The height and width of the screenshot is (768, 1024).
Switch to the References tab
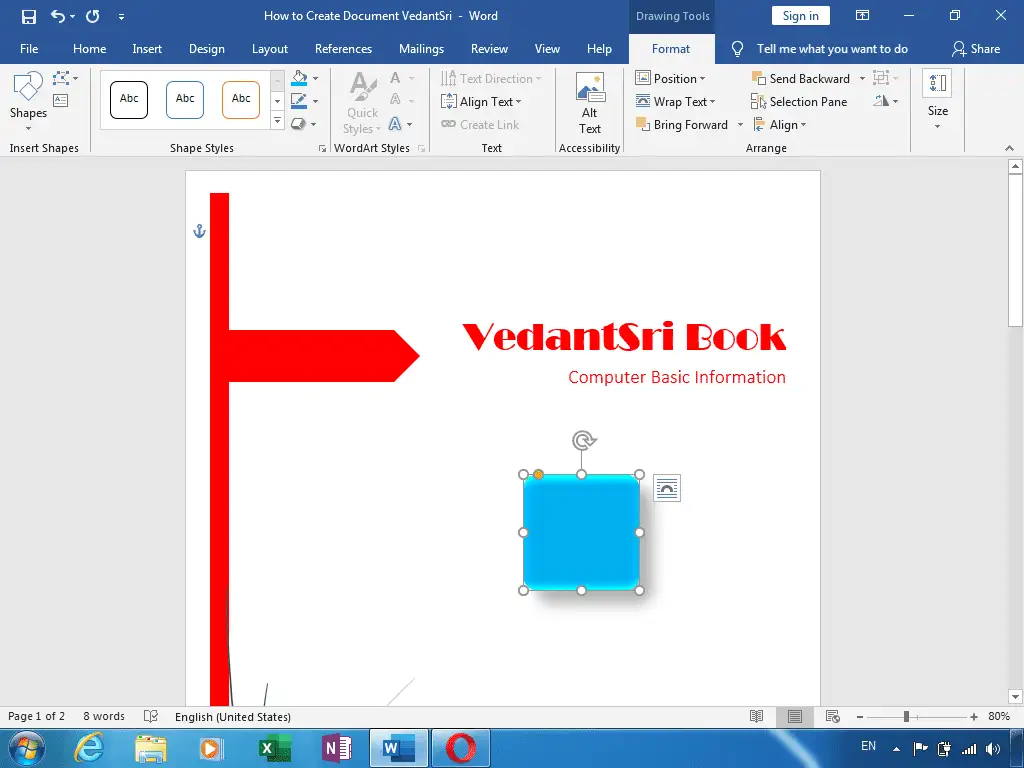pyautogui.click(x=344, y=49)
